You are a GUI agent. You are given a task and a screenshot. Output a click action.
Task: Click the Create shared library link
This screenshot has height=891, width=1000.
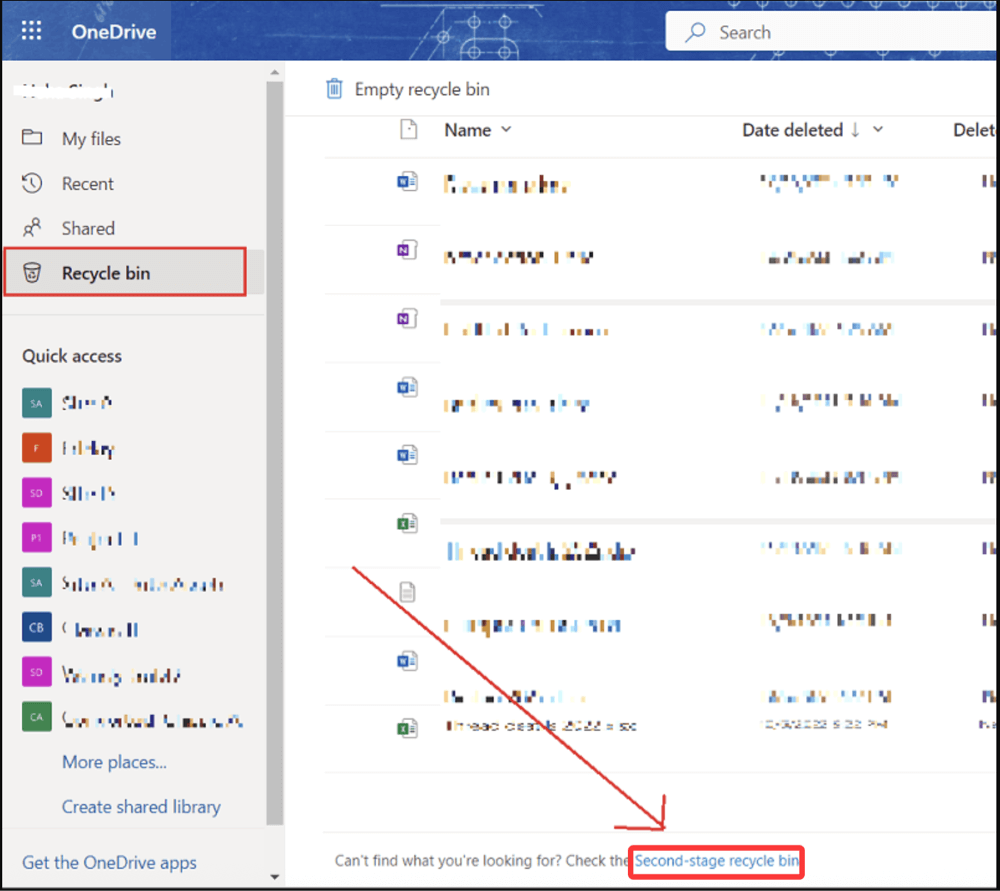pyautogui.click(x=141, y=807)
